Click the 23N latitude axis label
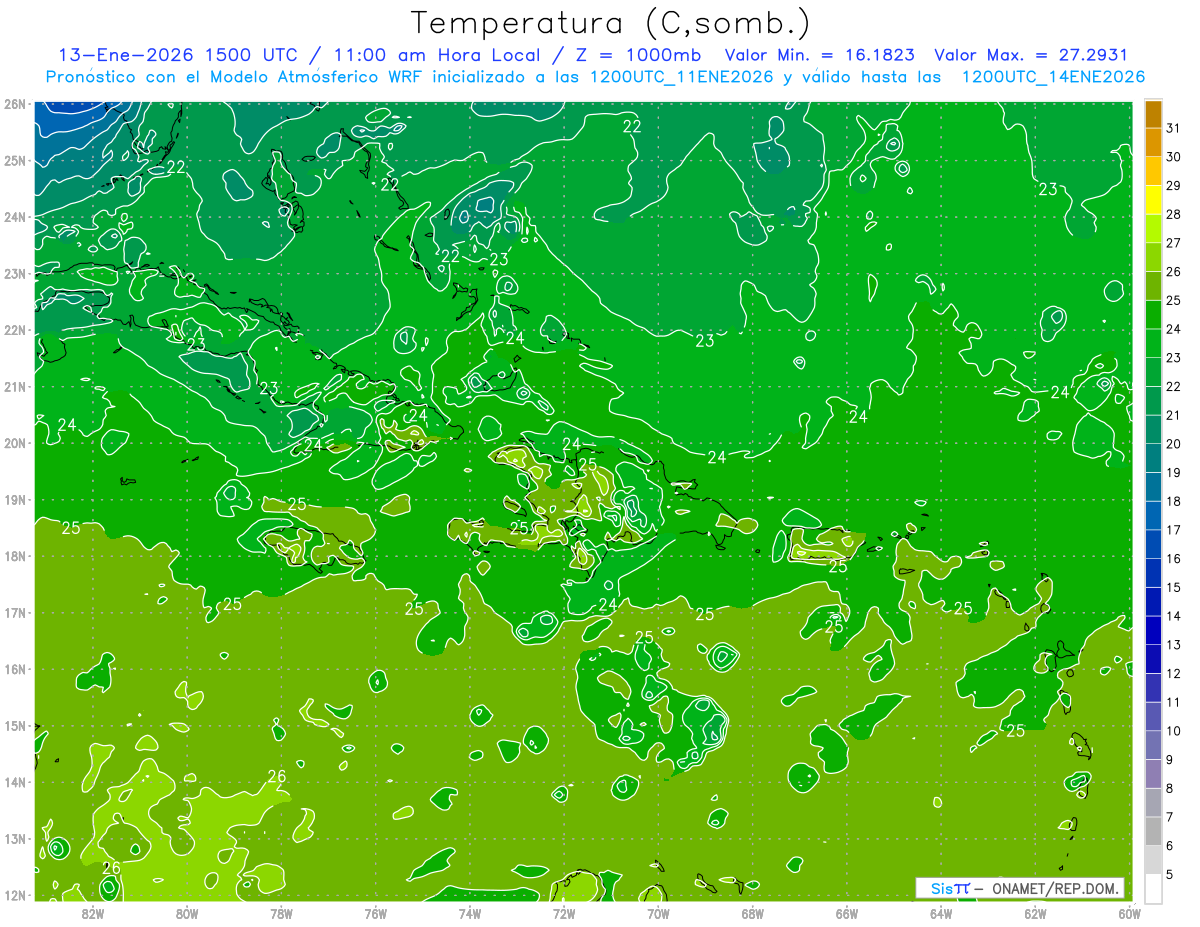This screenshot has height=927, width=1200. [x=14, y=273]
